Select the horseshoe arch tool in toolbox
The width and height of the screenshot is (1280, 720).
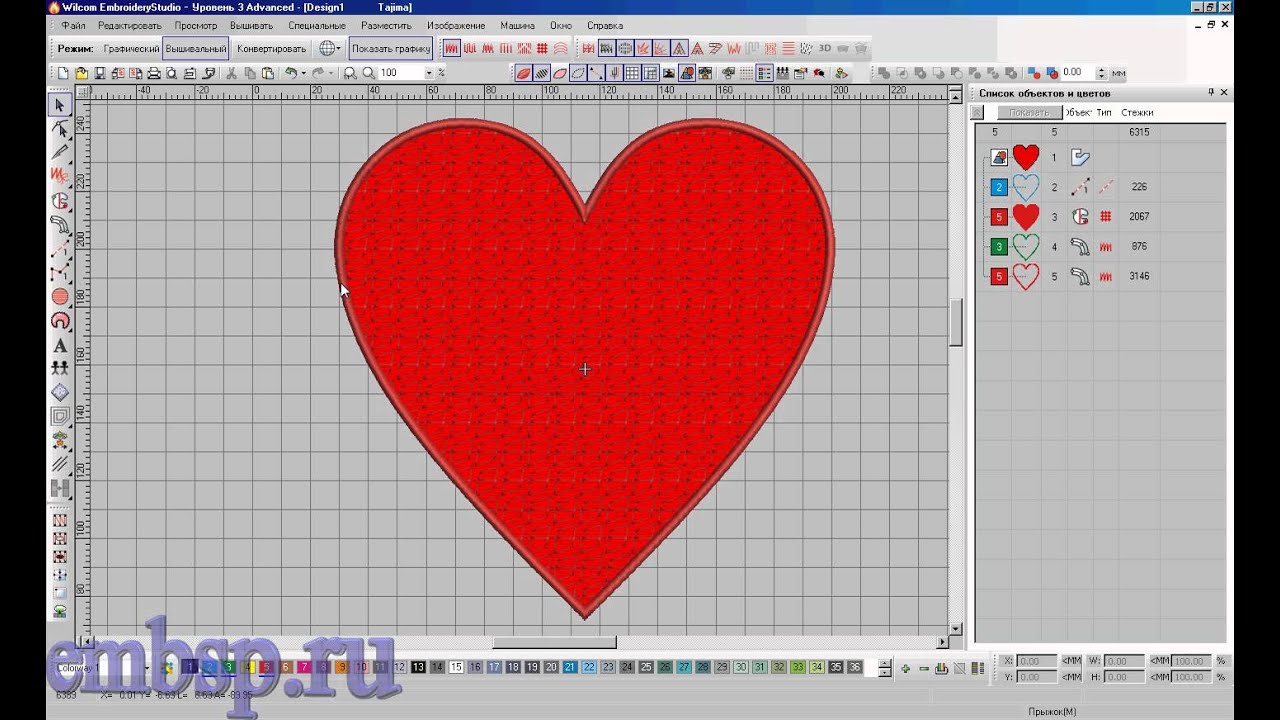click(x=60, y=321)
